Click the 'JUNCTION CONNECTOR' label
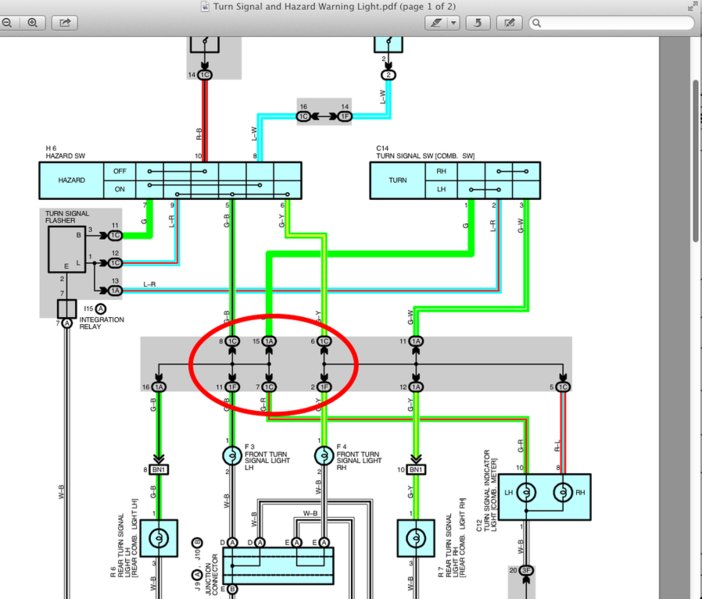This screenshot has width=702, height=599. tap(211, 574)
